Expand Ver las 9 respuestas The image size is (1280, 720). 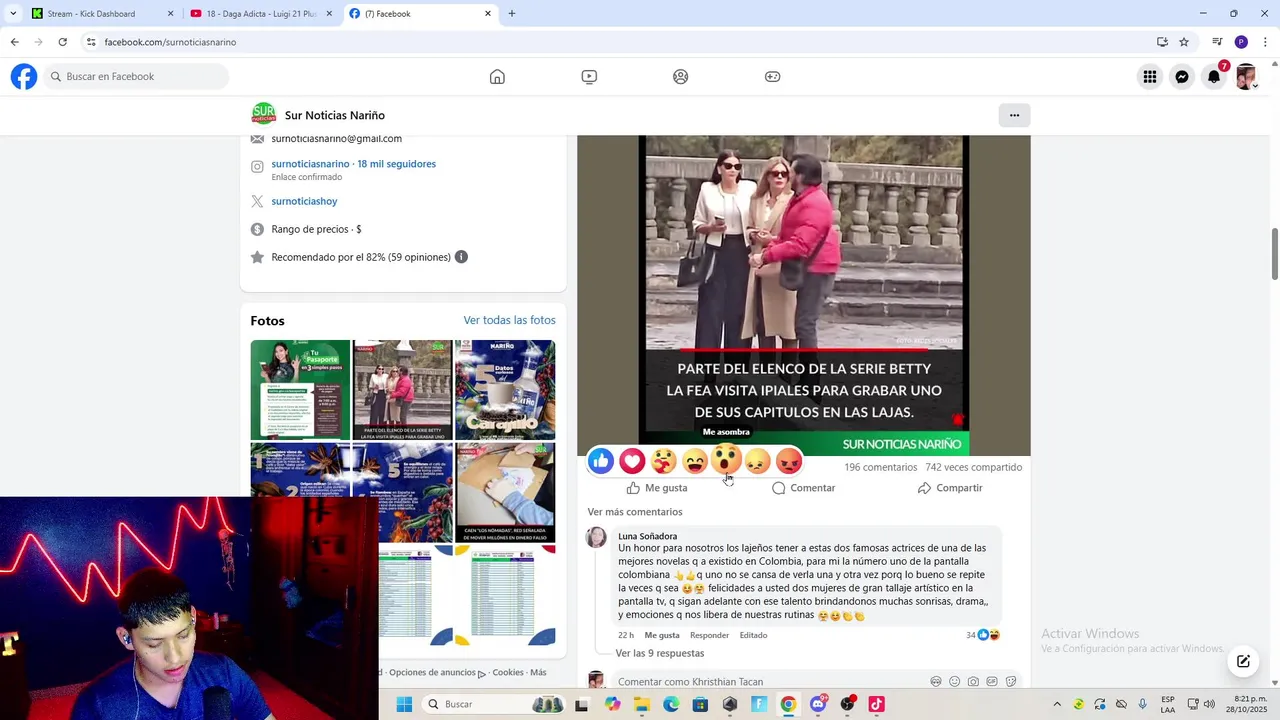click(x=660, y=653)
